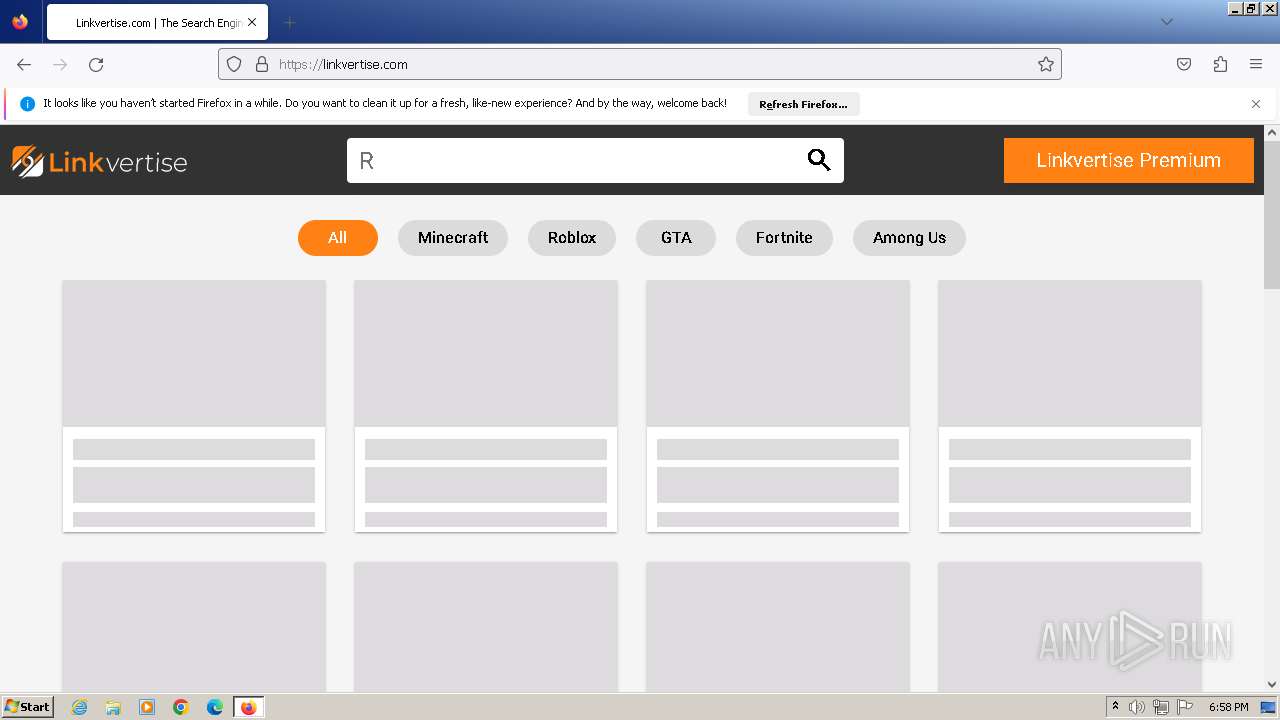Viewport: 1280px width, 720px height.
Task: Go back with the browser back arrow
Action: tap(24, 64)
